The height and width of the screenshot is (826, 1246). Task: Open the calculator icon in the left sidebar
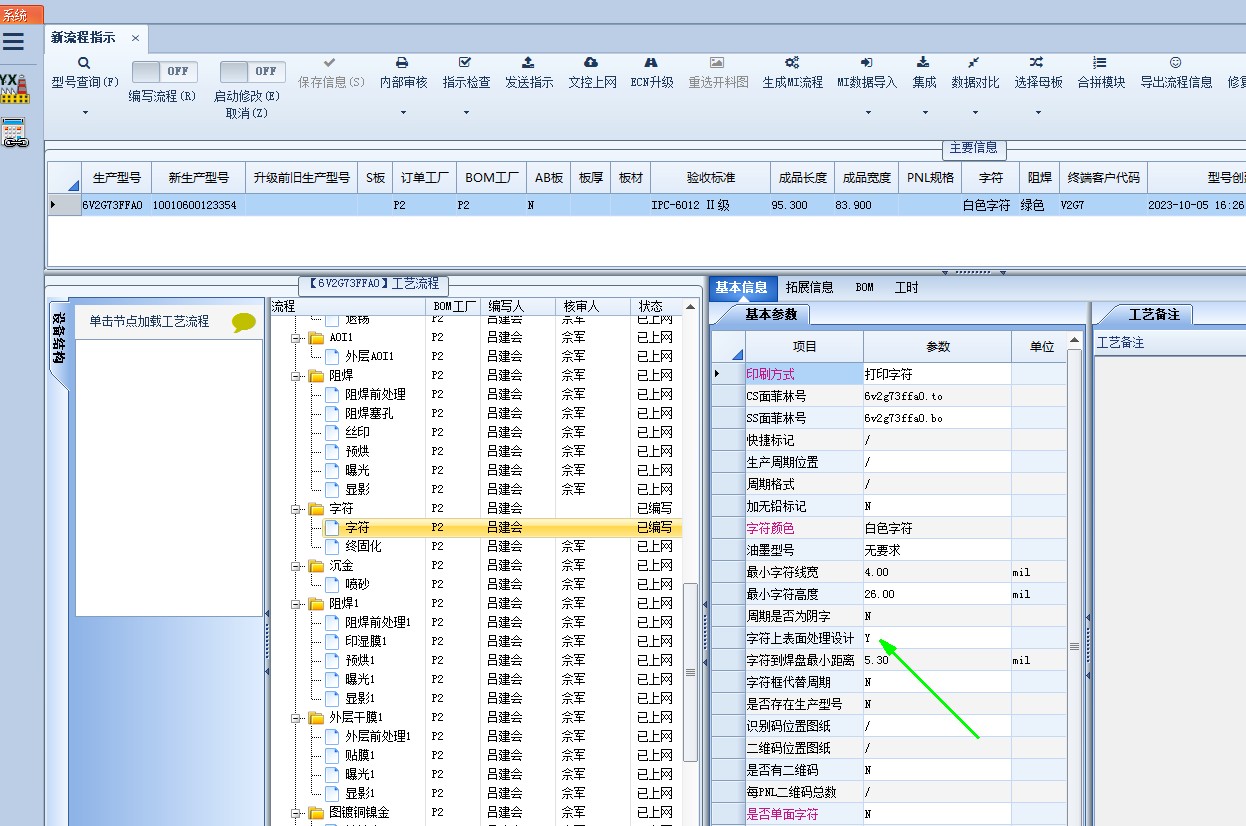14,133
